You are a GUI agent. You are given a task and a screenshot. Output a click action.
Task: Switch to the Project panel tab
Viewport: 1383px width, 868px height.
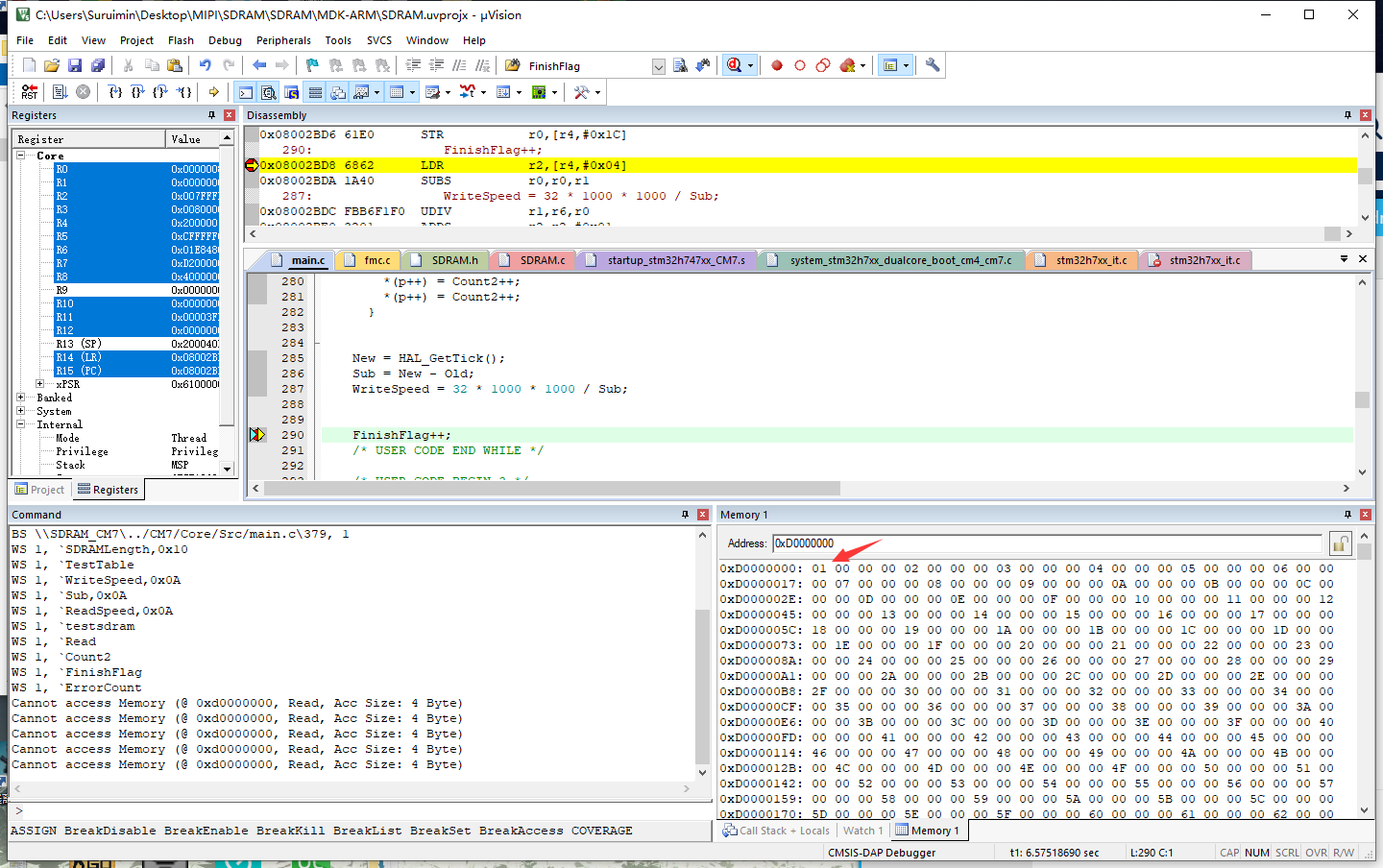pos(39,490)
